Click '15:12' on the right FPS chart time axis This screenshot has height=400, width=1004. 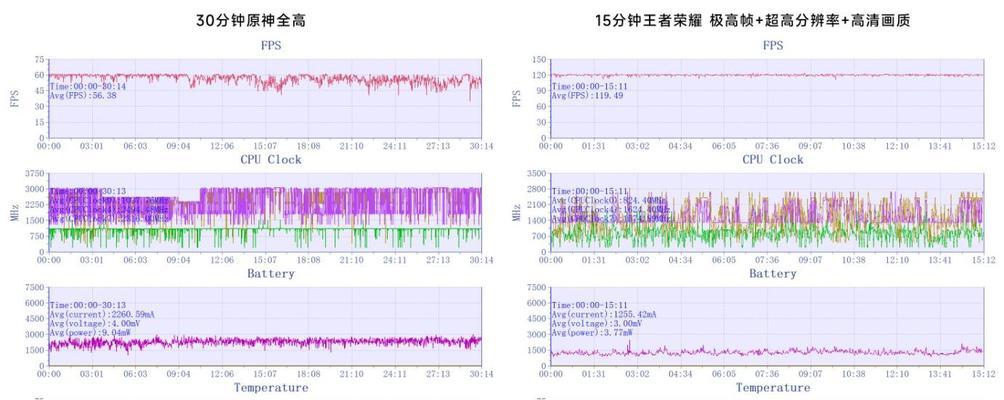click(x=983, y=146)
